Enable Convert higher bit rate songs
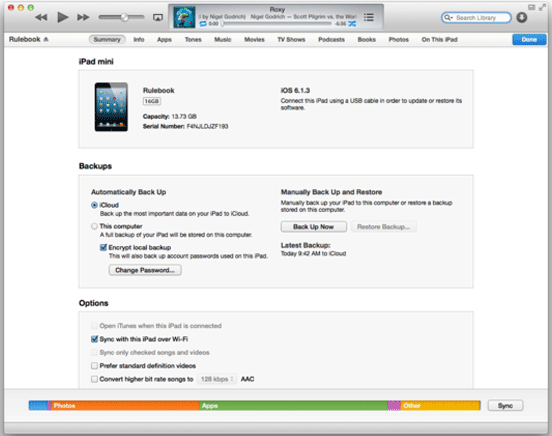Screen dimensions: 552x436 click(x=94, y=379)
